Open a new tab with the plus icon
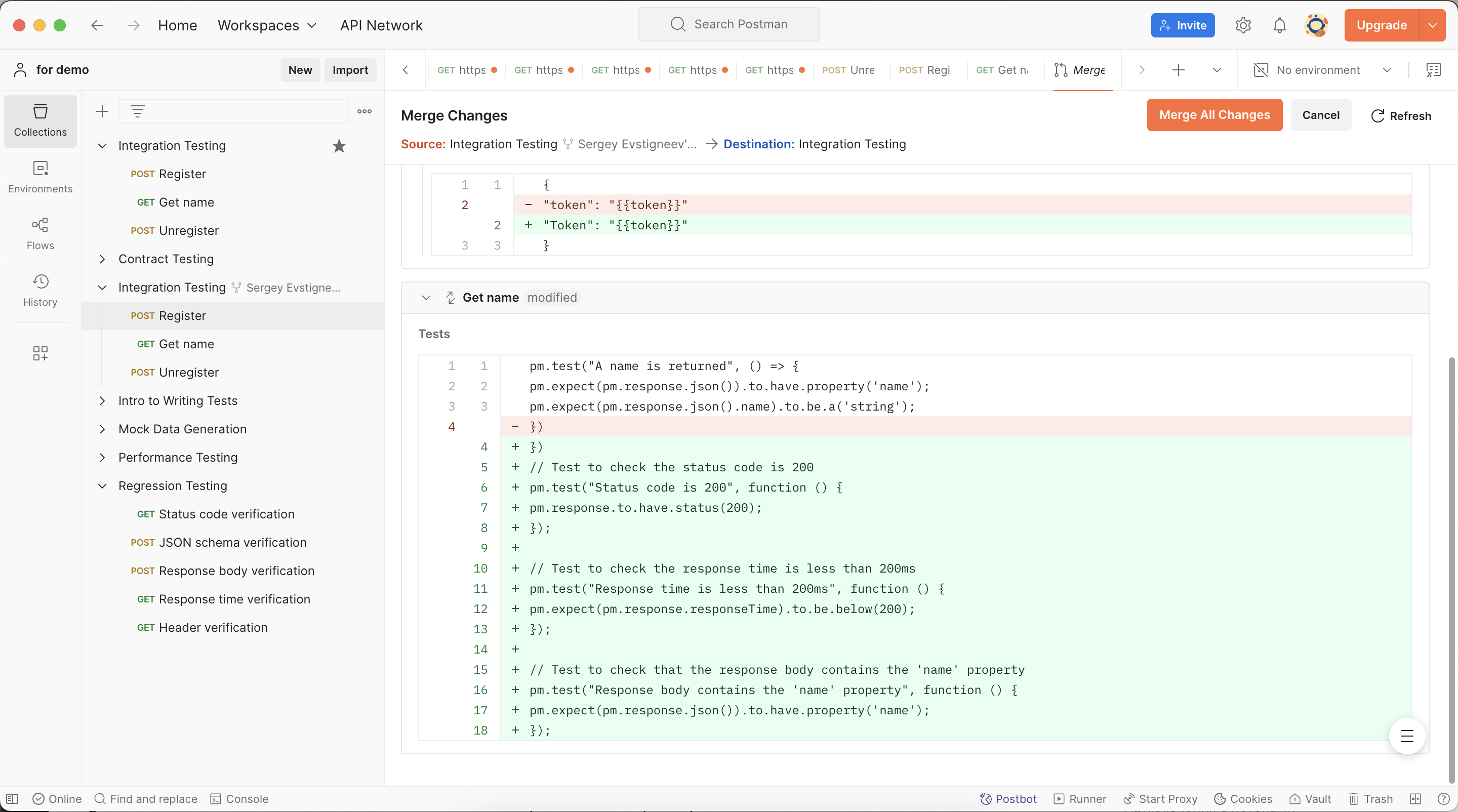 1179,69
